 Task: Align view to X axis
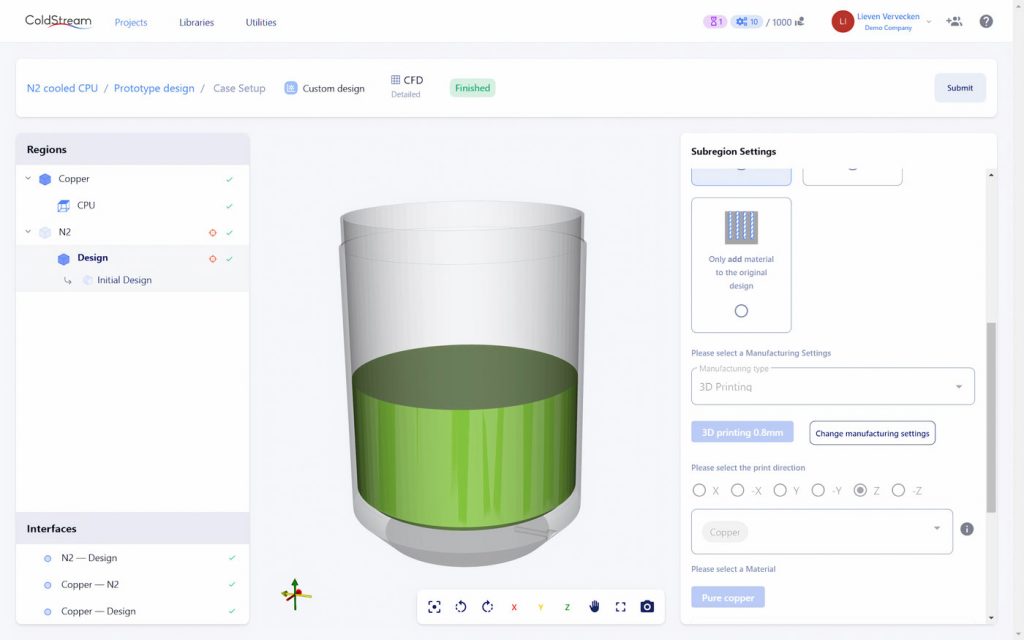point(514,607)
